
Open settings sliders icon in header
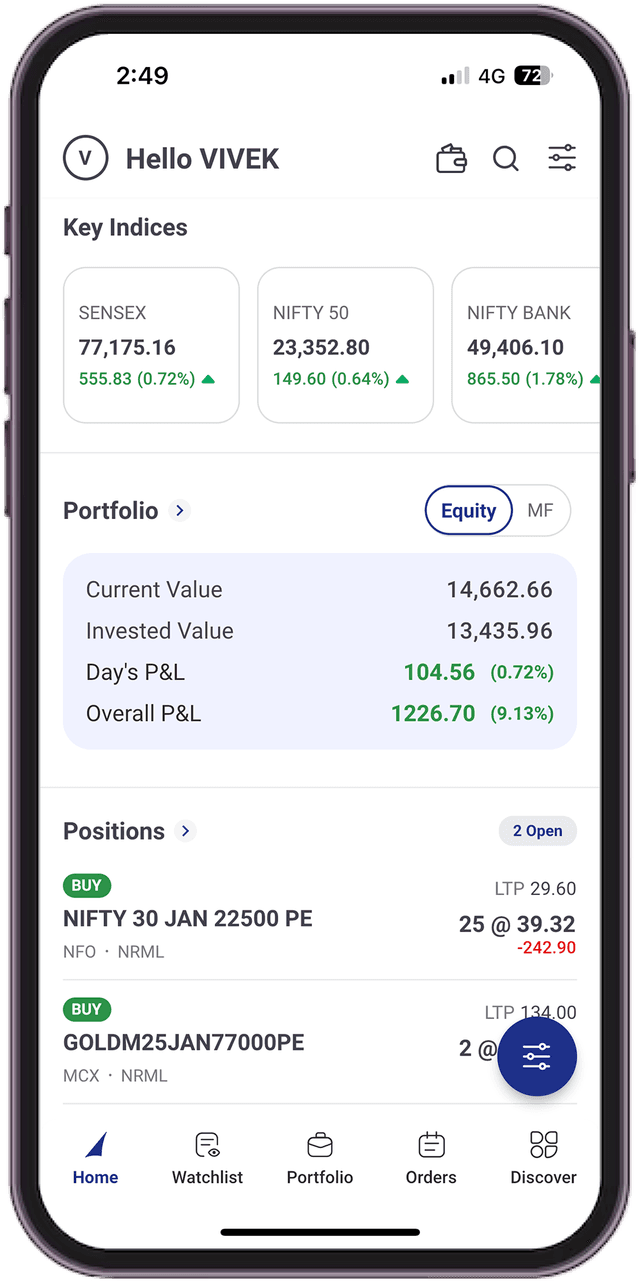[562, 158]
